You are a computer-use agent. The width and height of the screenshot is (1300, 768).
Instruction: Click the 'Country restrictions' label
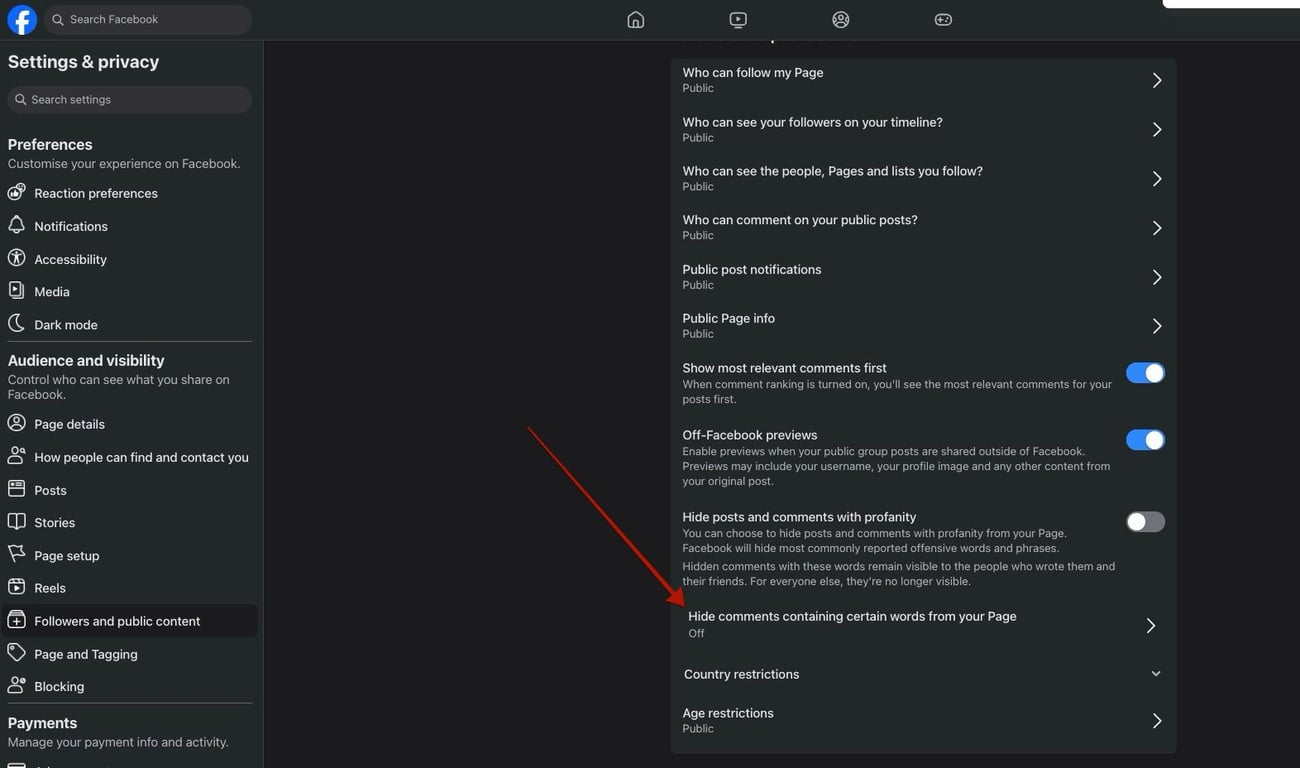tap(741, 674)
